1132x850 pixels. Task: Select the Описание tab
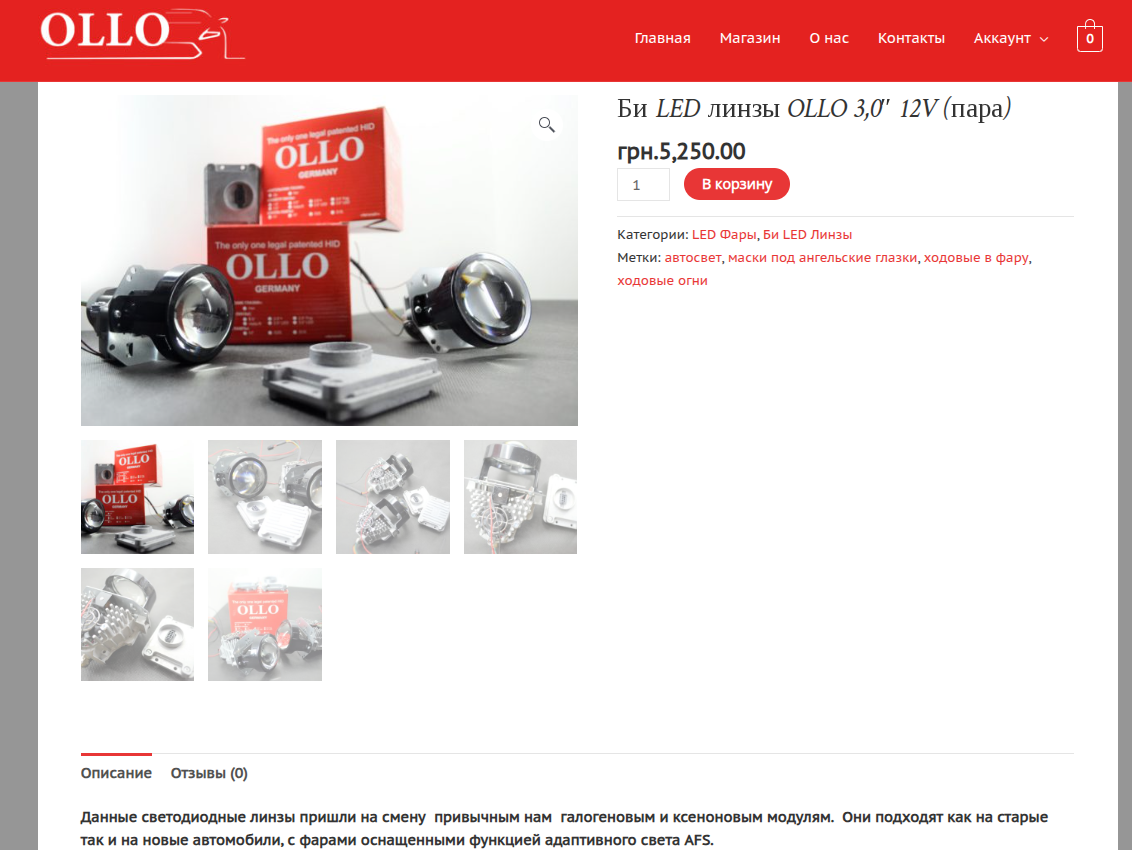[x=116, y=773]
